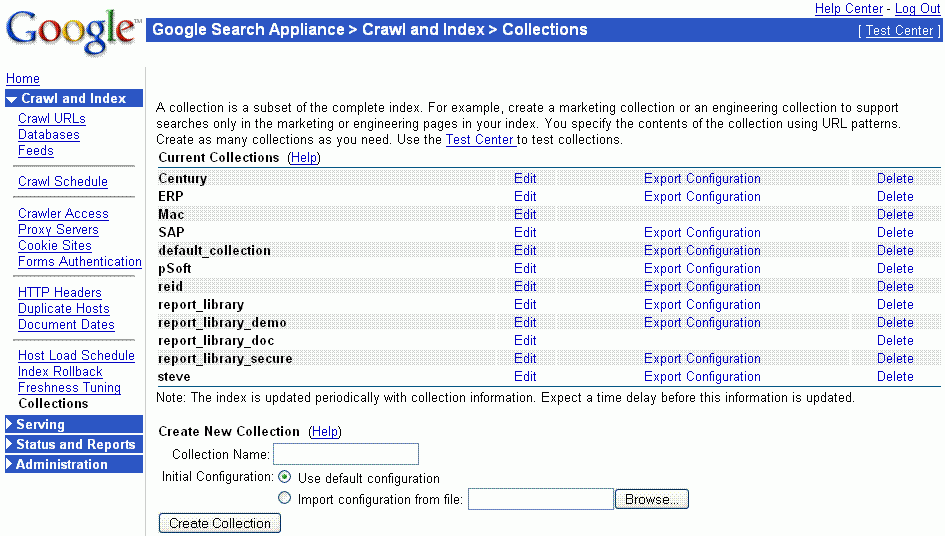Image resolution: width=945 pixels, height=536 pixels.
Task: Export Configuration for steve collection
Action: point(702,377)
